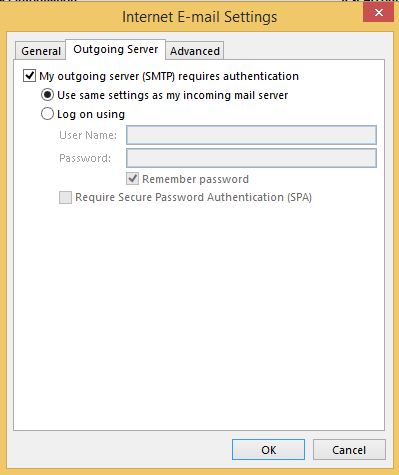Dismiss the dialog with Cancel
The width and height of the screenshot is (399, 475).
[349, 450]
